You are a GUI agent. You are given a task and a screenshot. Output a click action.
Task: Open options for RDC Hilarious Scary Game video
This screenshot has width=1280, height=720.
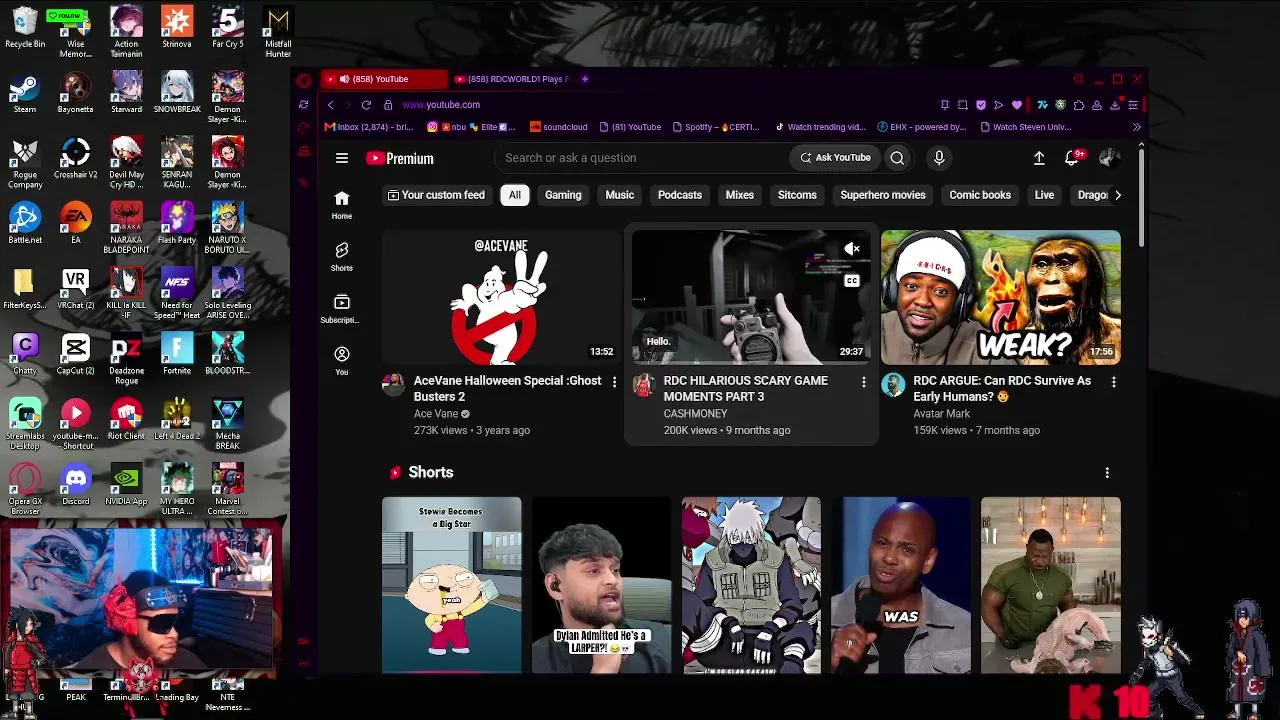(x=864, y=382)
